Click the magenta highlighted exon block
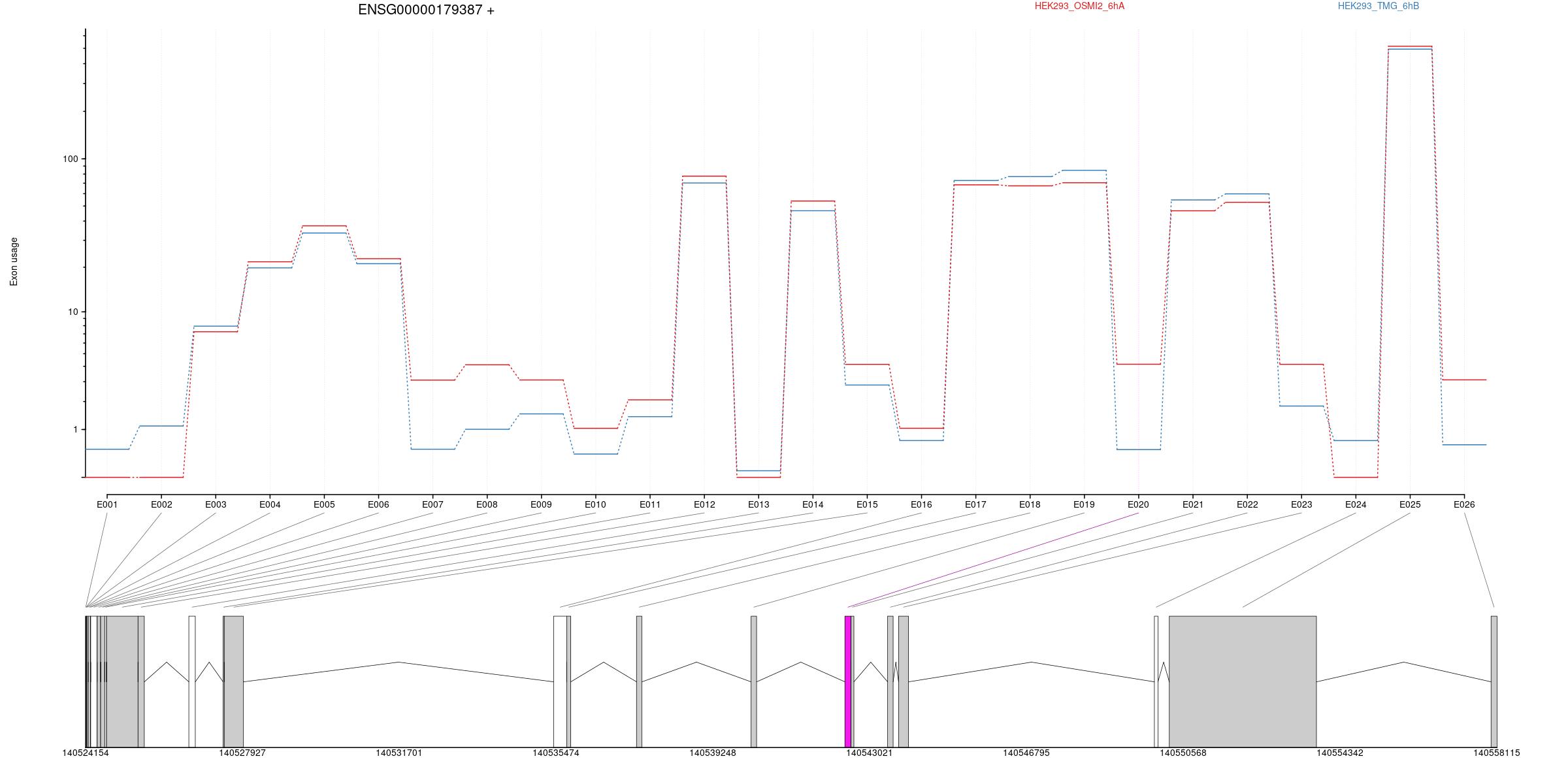1568x784 pixels. pos(848,681)
